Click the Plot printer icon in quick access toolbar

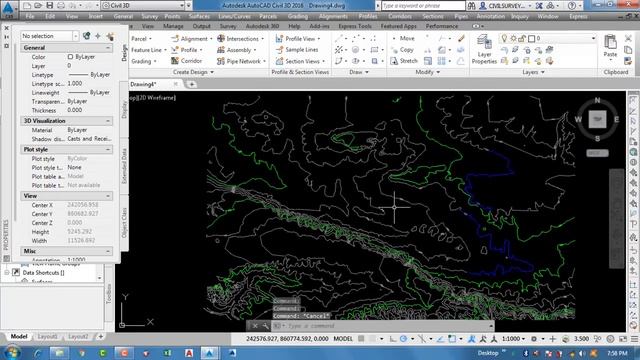pos(61,6)
